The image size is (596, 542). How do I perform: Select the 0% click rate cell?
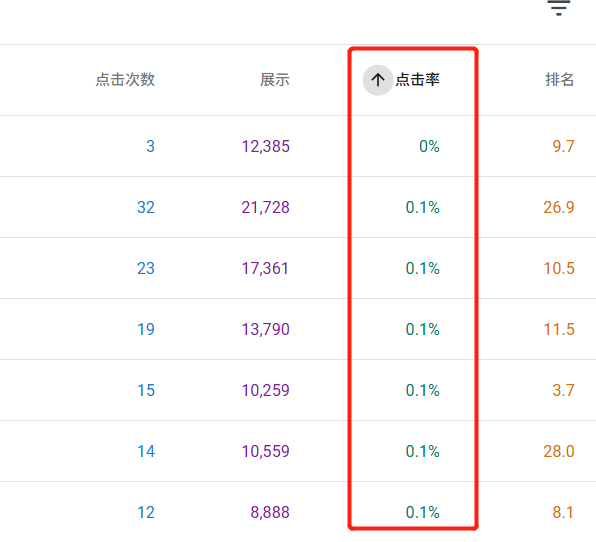pyautogui.click(x=429, y=146)
